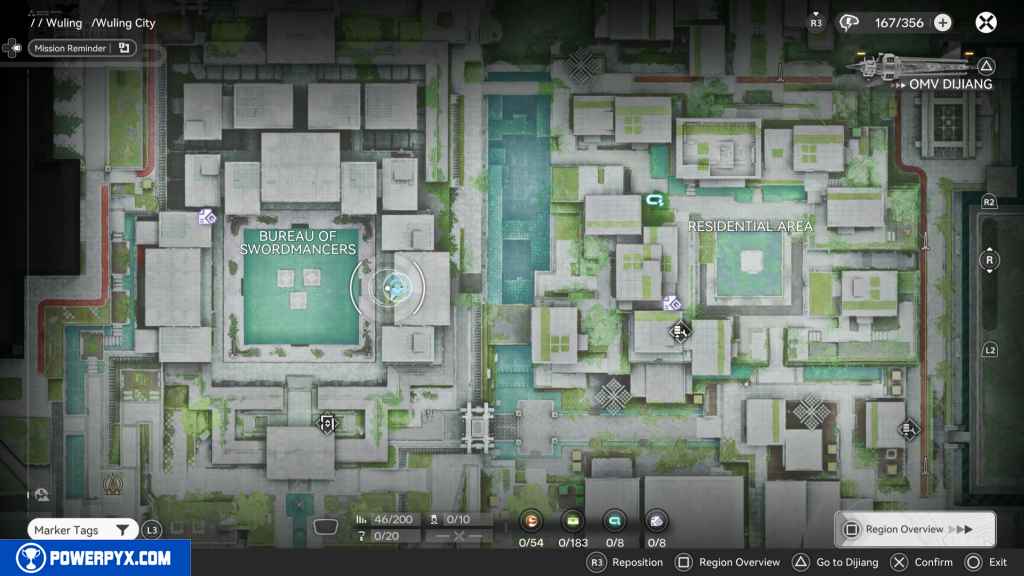Select the teal marker above Residential Area
The height and width of the screenshot is (576, 1024).
click(655, 201)
